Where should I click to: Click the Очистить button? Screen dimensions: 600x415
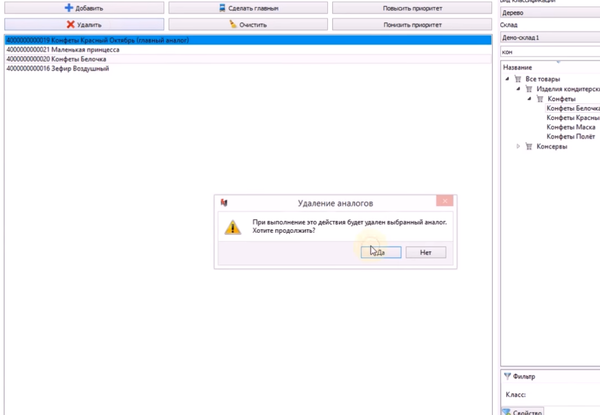coord(248,24)
